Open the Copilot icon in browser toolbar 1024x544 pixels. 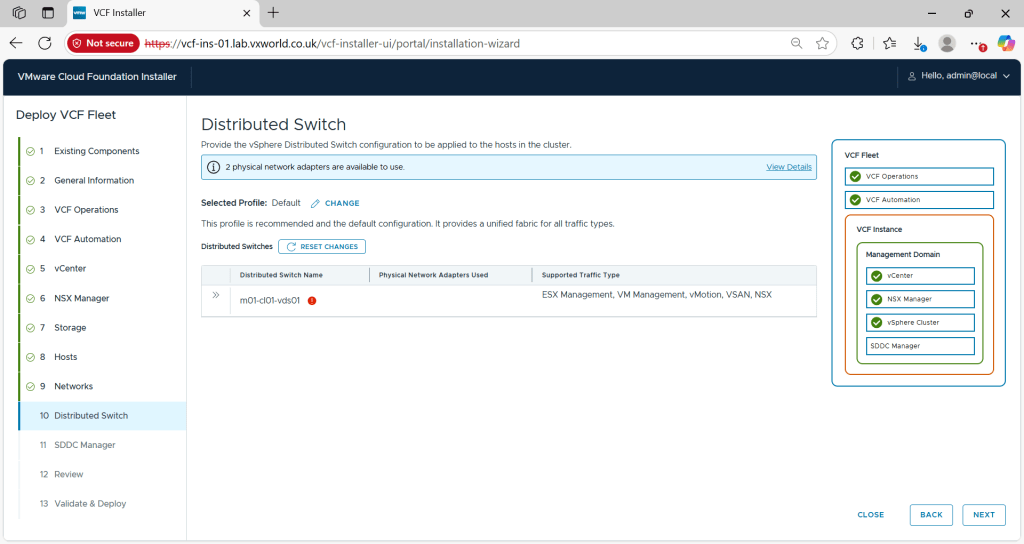tap(1006, 43)
